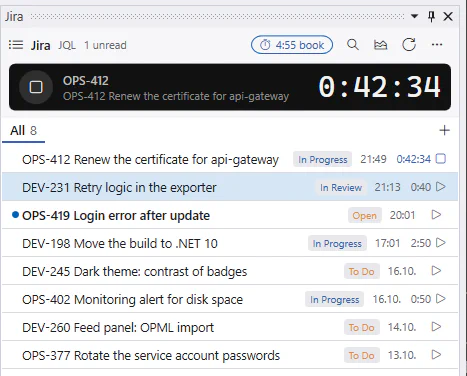Click In Progress badge on OPS-412
Viewport: 467px width, 376px height.
point(322,159)
